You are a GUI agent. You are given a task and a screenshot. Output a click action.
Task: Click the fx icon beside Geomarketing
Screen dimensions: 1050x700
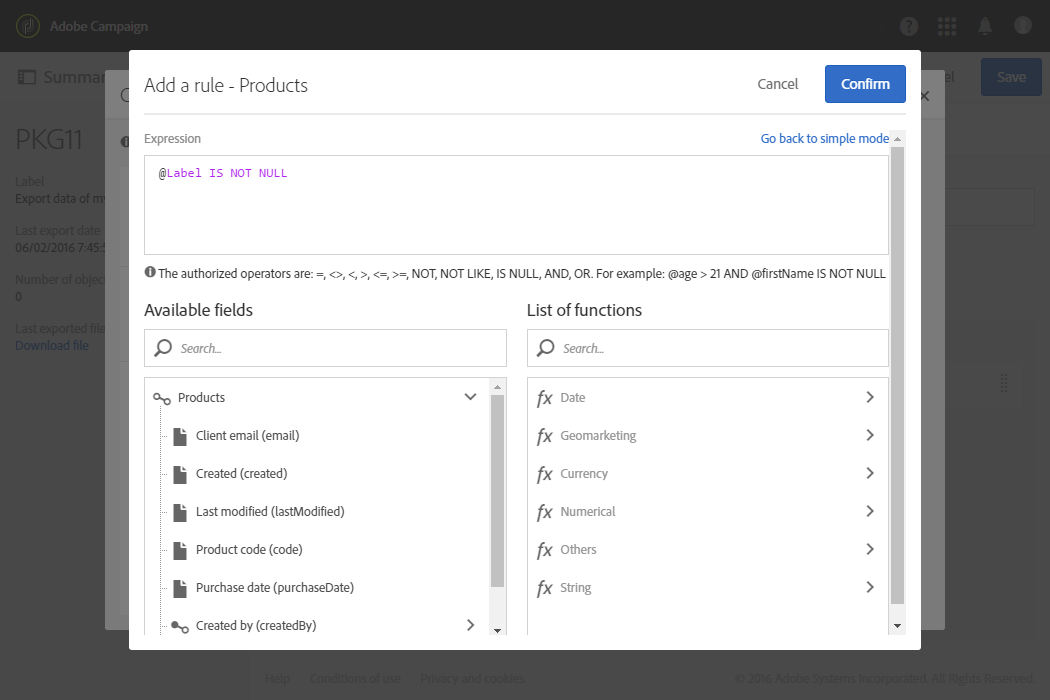(x=545, y=436)
